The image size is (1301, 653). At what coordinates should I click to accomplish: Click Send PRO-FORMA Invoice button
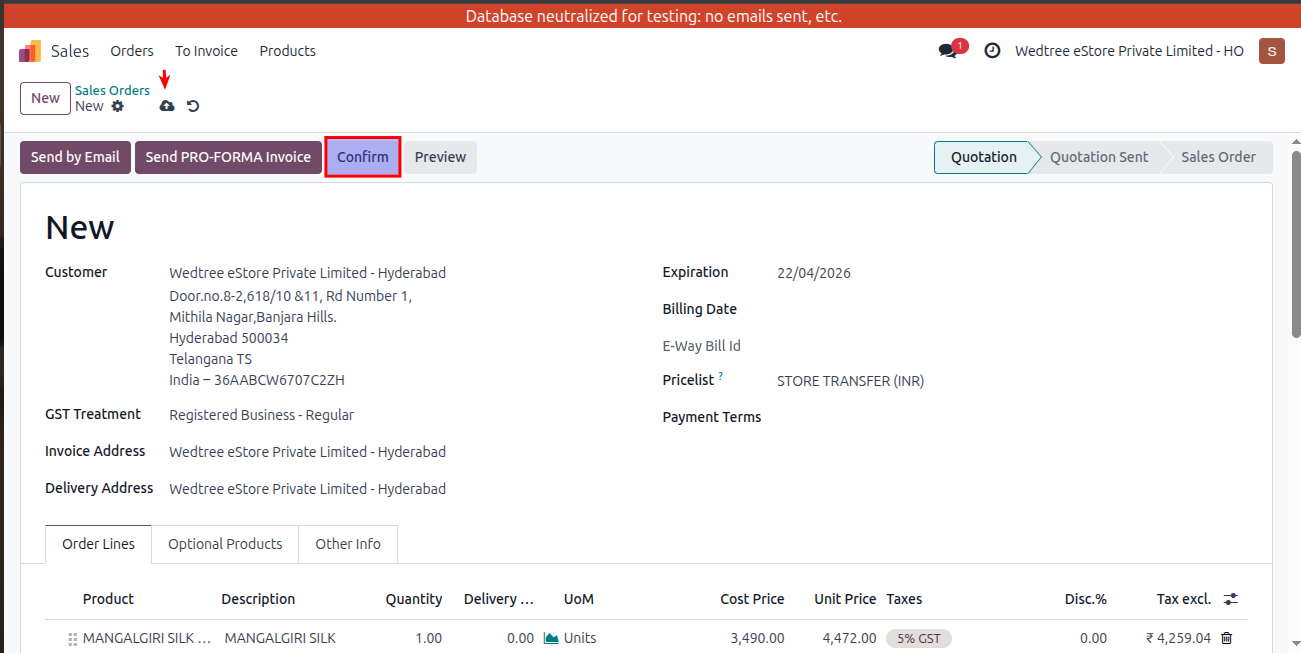coord(228,157)
